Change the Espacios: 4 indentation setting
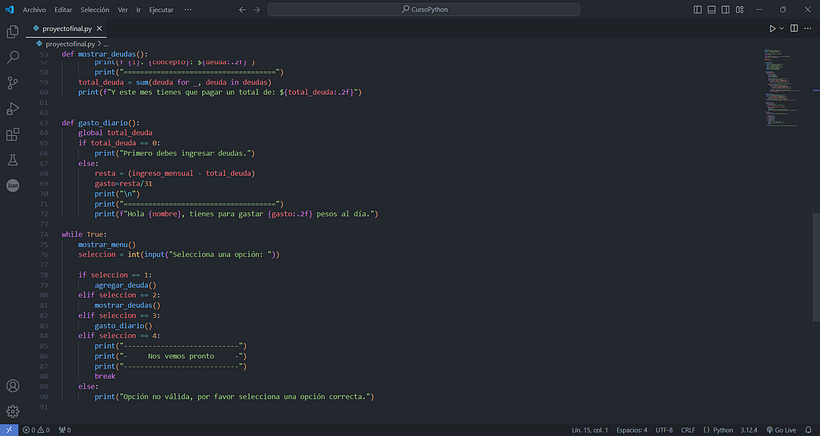Image resolution: width=820 pixels, height=436 pixels. pyautogui.click(x=631, y=430)
